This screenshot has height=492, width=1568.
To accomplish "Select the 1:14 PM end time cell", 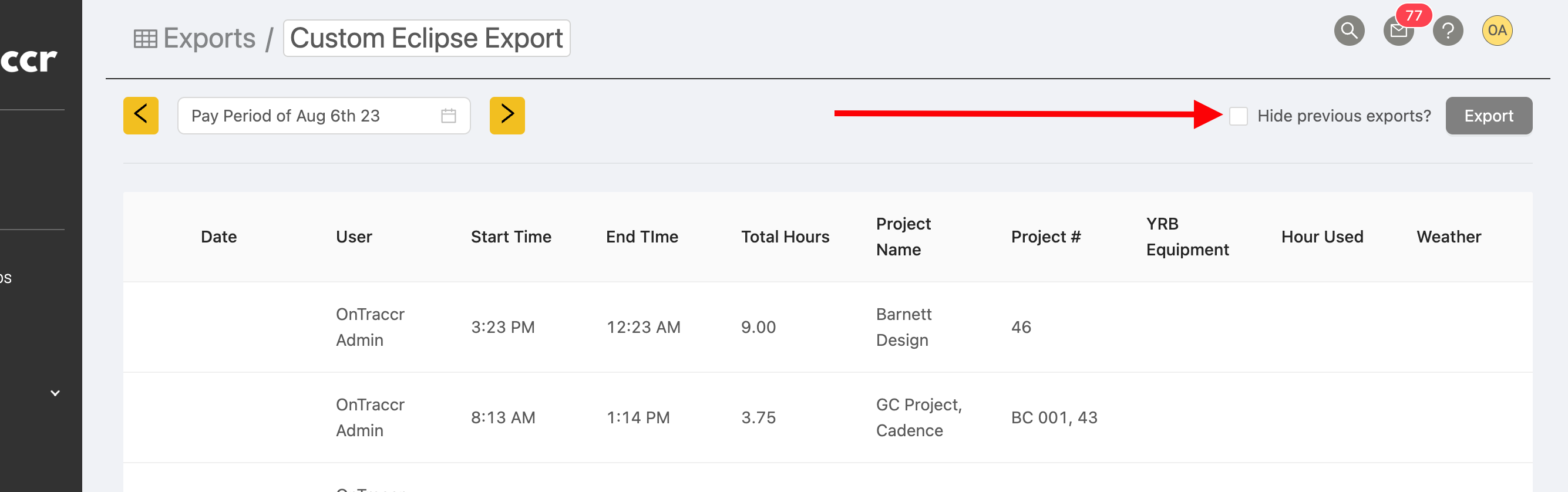I will 637,417.
